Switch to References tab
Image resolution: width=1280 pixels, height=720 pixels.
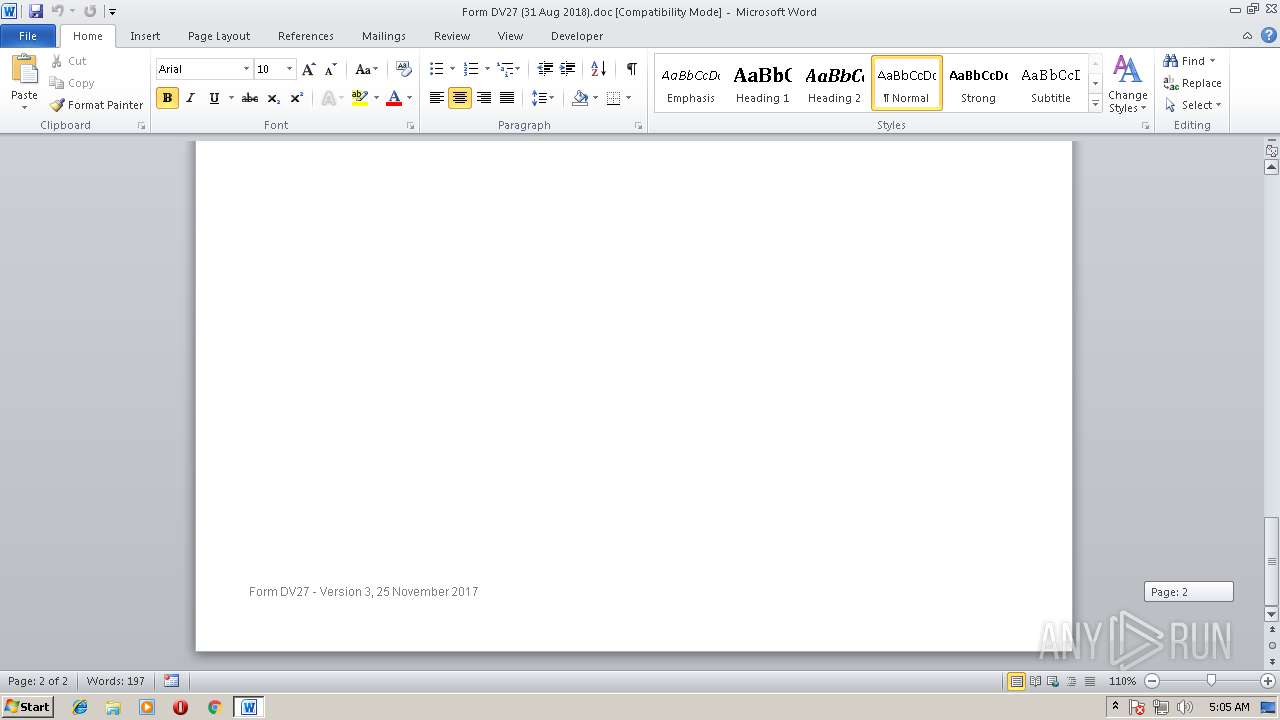coord(306,36)
